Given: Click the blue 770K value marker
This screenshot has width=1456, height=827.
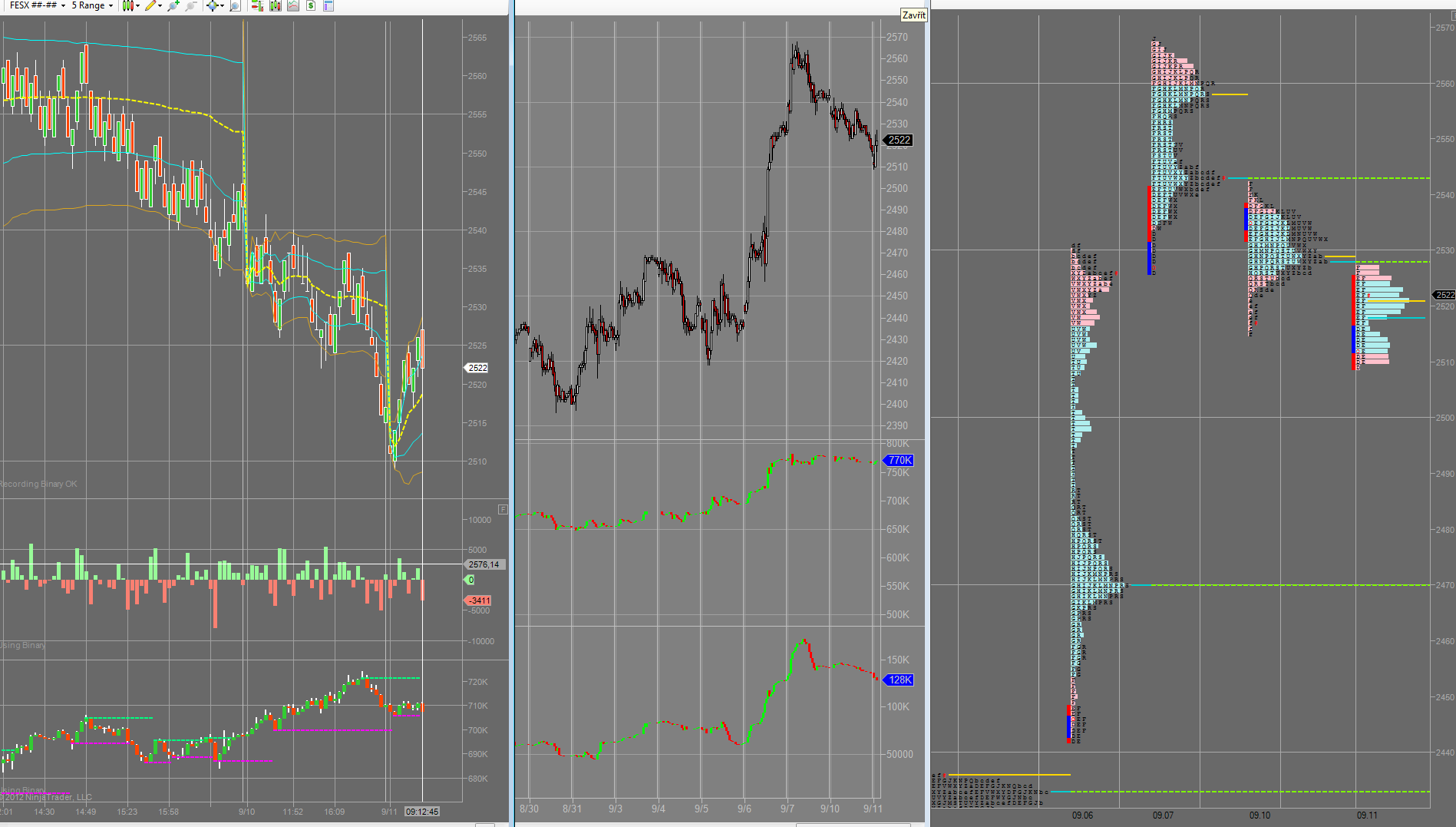Looking at the screenshot, I should pyautogui.click(x=899, y=460).
